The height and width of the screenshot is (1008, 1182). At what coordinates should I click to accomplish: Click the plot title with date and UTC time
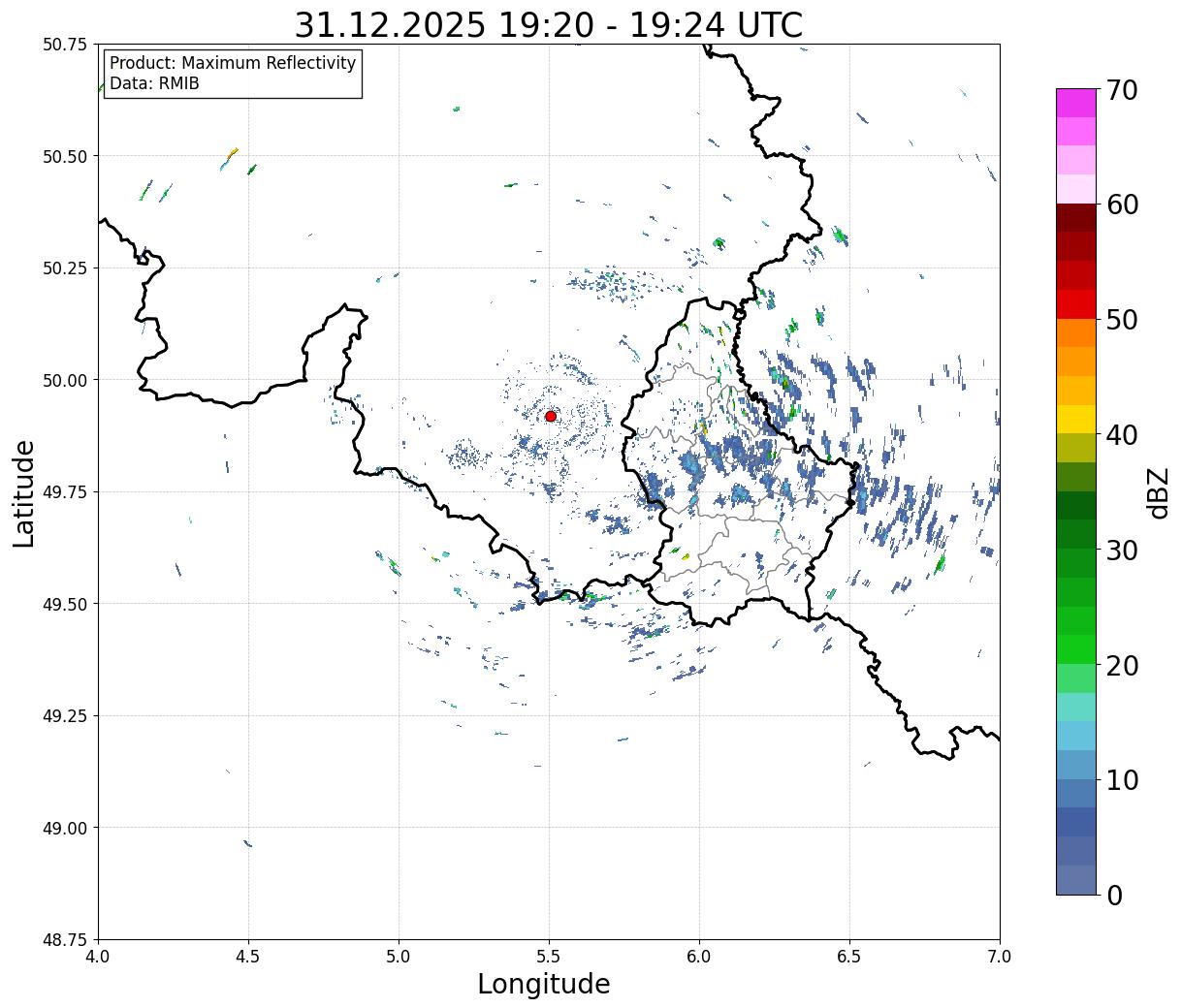point(549,25)
